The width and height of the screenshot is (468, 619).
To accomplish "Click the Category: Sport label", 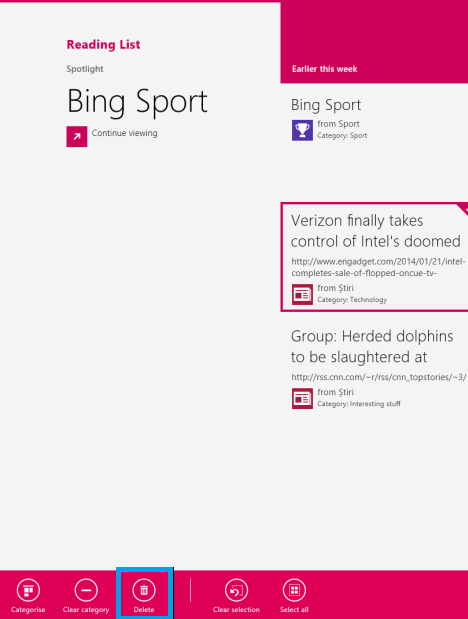I will coord(342,135).
